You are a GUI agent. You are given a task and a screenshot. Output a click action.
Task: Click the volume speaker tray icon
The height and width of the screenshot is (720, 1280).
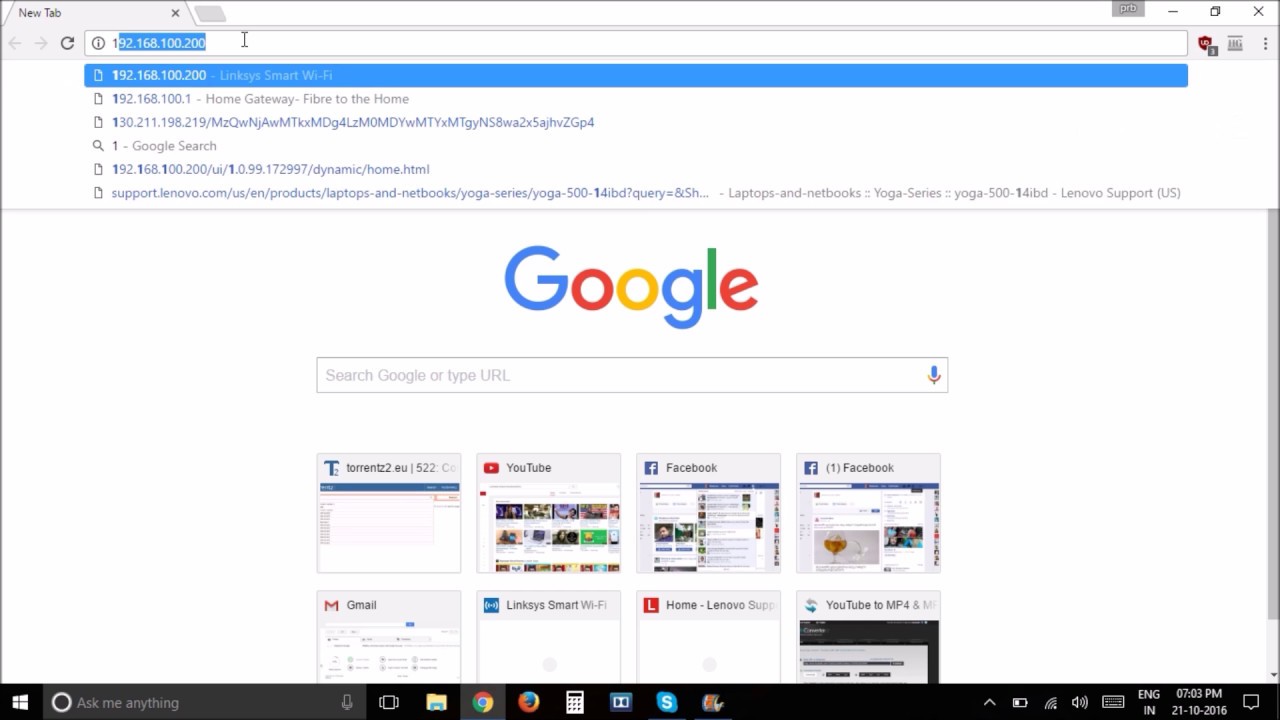click(1080, 702)
